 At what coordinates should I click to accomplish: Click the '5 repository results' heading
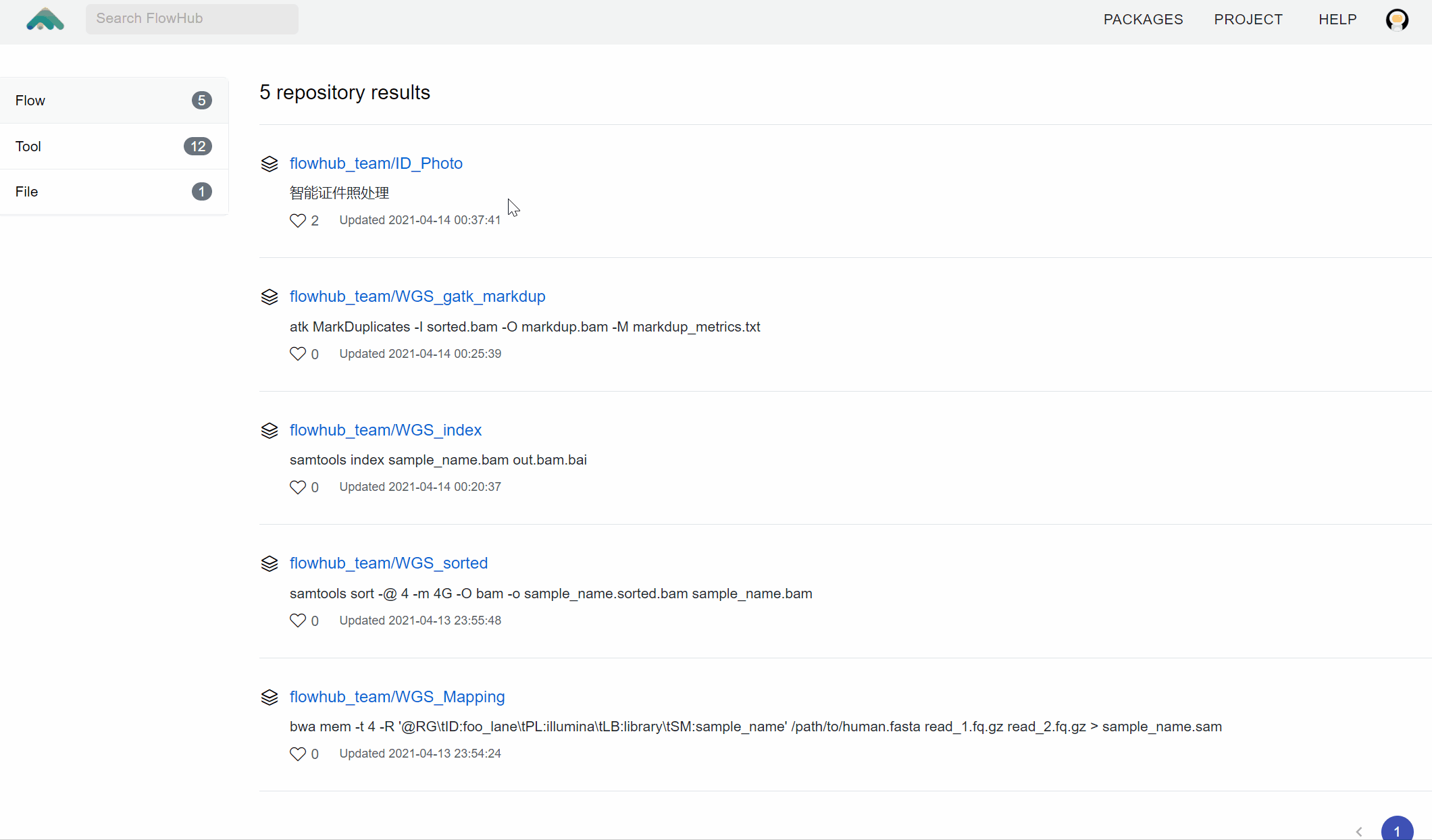click(x=344, y=93)
